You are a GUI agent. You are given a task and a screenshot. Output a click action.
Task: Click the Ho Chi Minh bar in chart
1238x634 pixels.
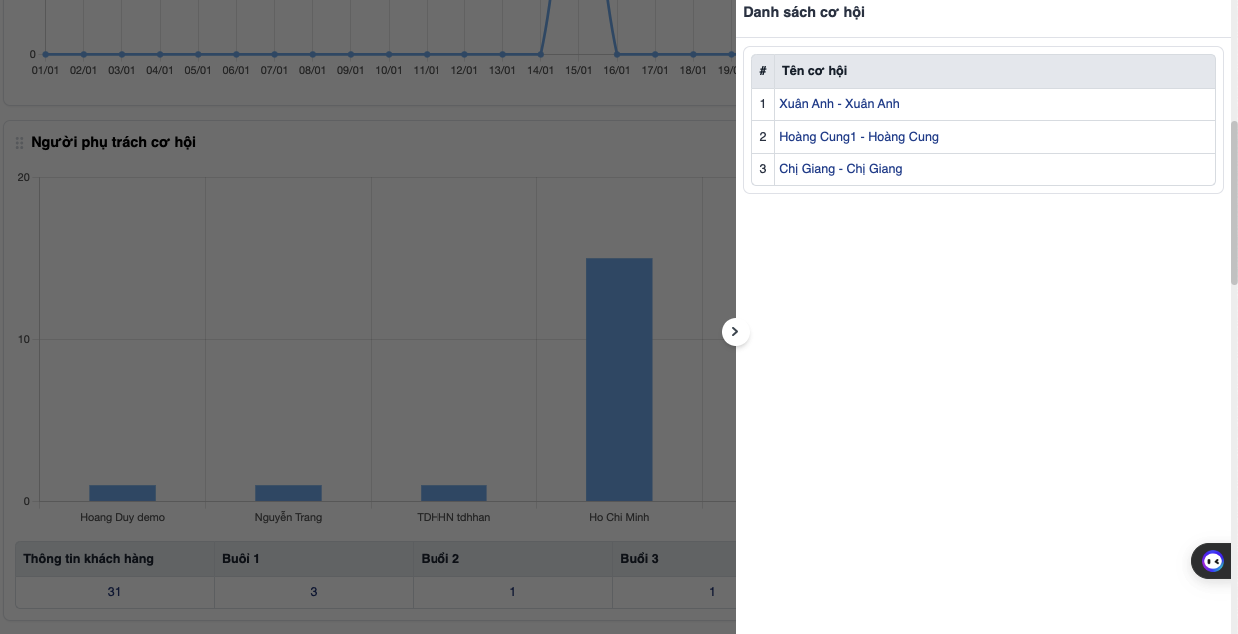click(x=619, y=380)
